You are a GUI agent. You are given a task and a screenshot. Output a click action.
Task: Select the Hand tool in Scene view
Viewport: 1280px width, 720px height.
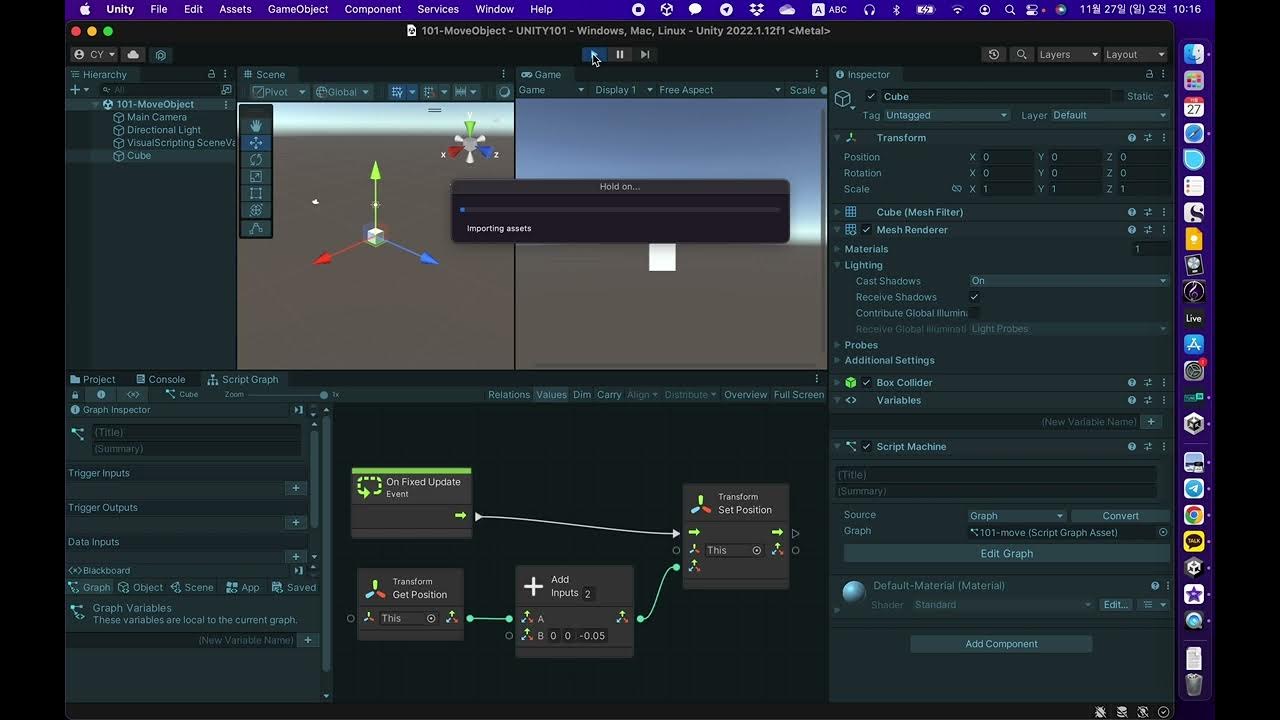click(x=256, y=125)
